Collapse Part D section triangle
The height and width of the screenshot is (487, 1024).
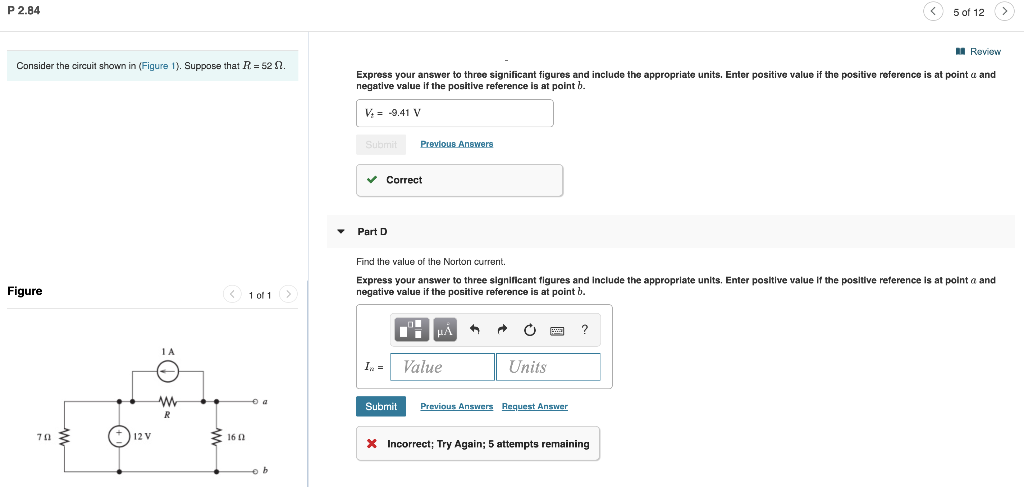pos(340,231)
